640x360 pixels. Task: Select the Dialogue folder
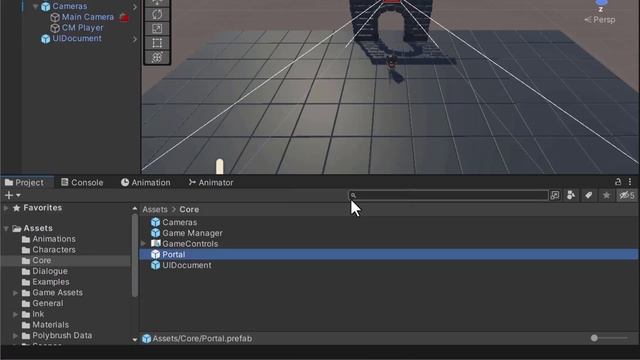50,271
